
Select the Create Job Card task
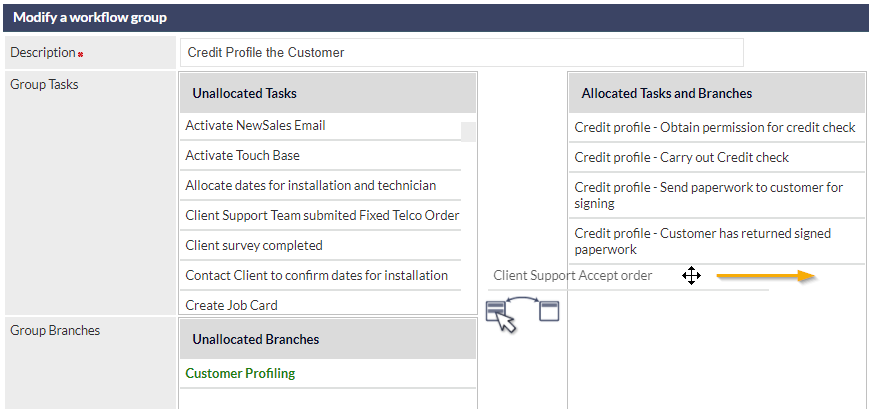(x=320, y=304)
